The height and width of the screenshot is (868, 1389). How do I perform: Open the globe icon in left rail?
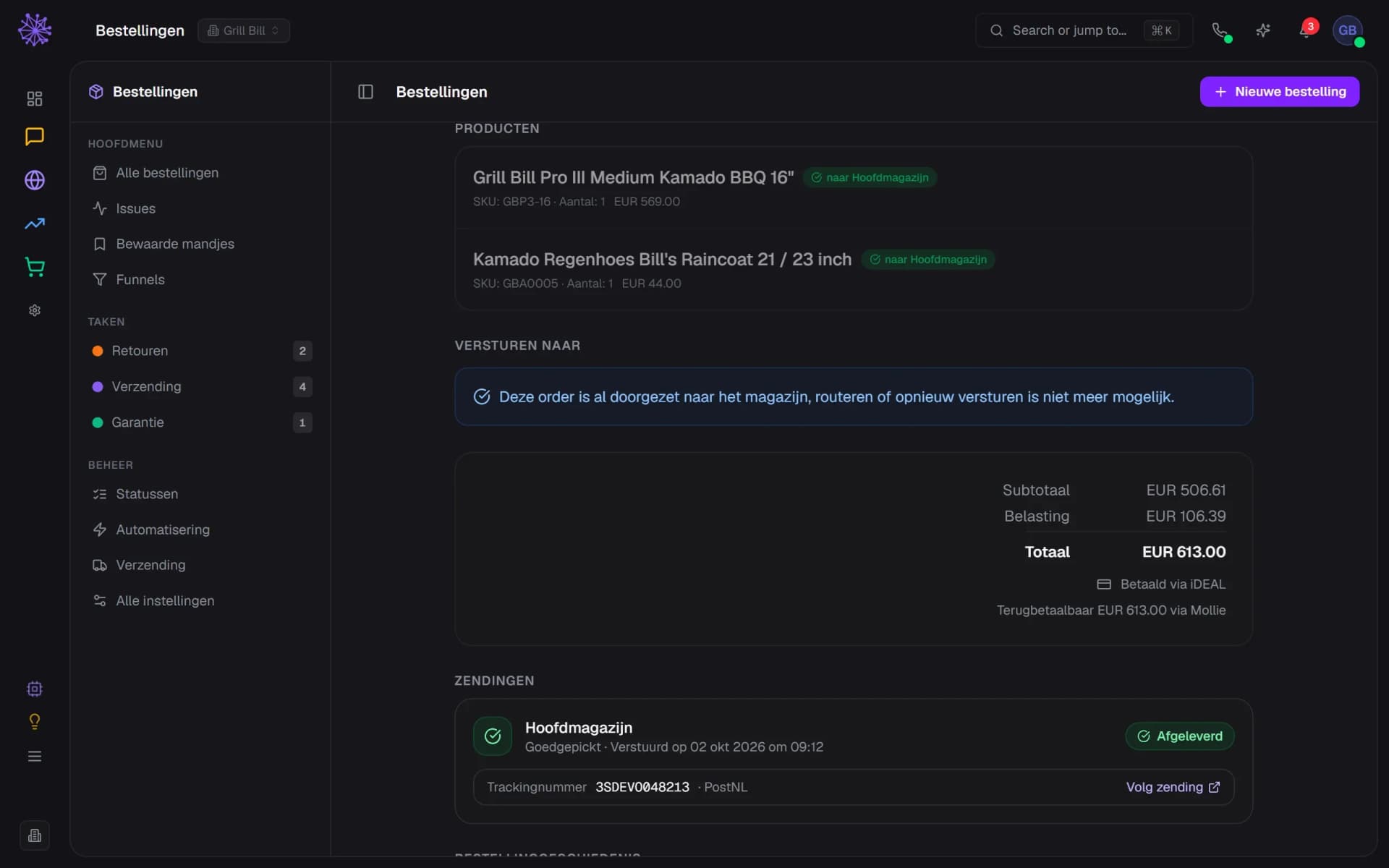point(35,180)
